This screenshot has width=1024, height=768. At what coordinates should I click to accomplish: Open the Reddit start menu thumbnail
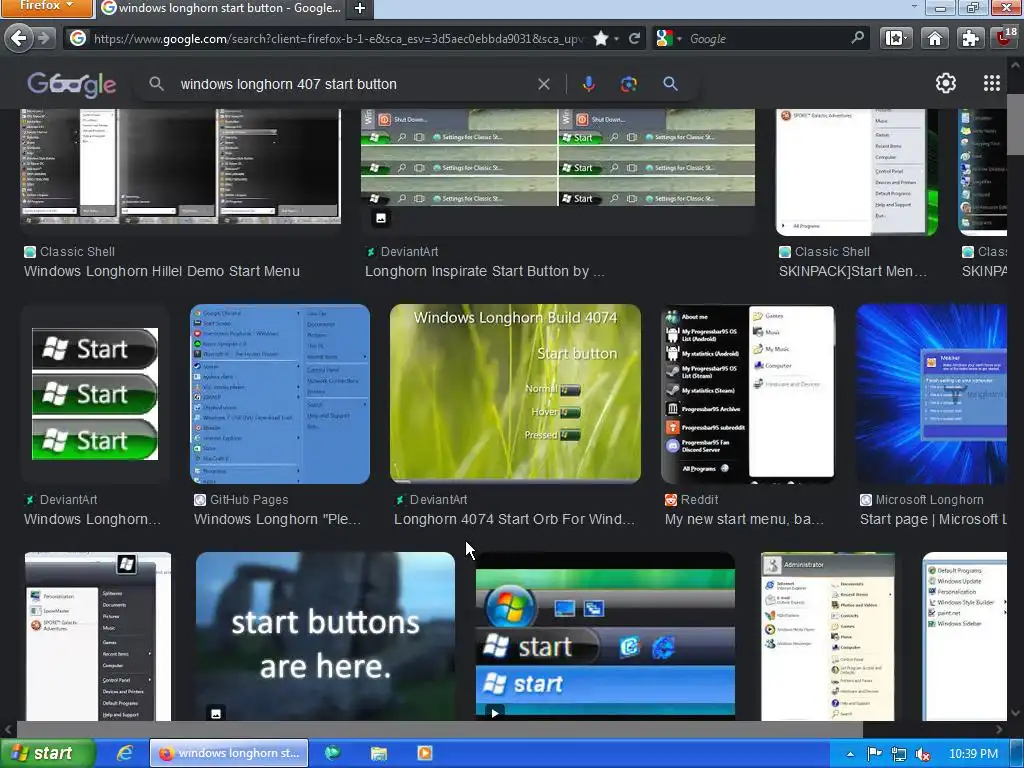pyautogui.click(x=748, y=393)
